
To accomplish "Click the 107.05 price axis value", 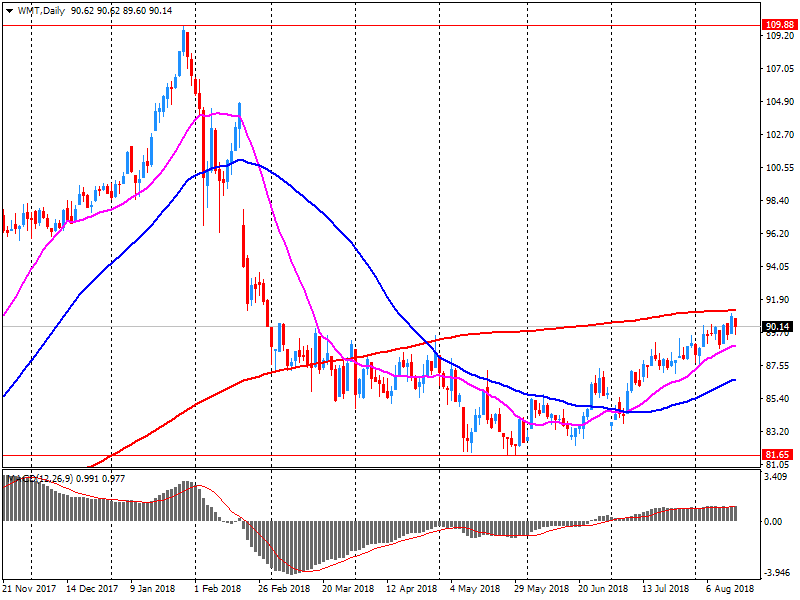I will pyautogui.click(x=780, y=68).
